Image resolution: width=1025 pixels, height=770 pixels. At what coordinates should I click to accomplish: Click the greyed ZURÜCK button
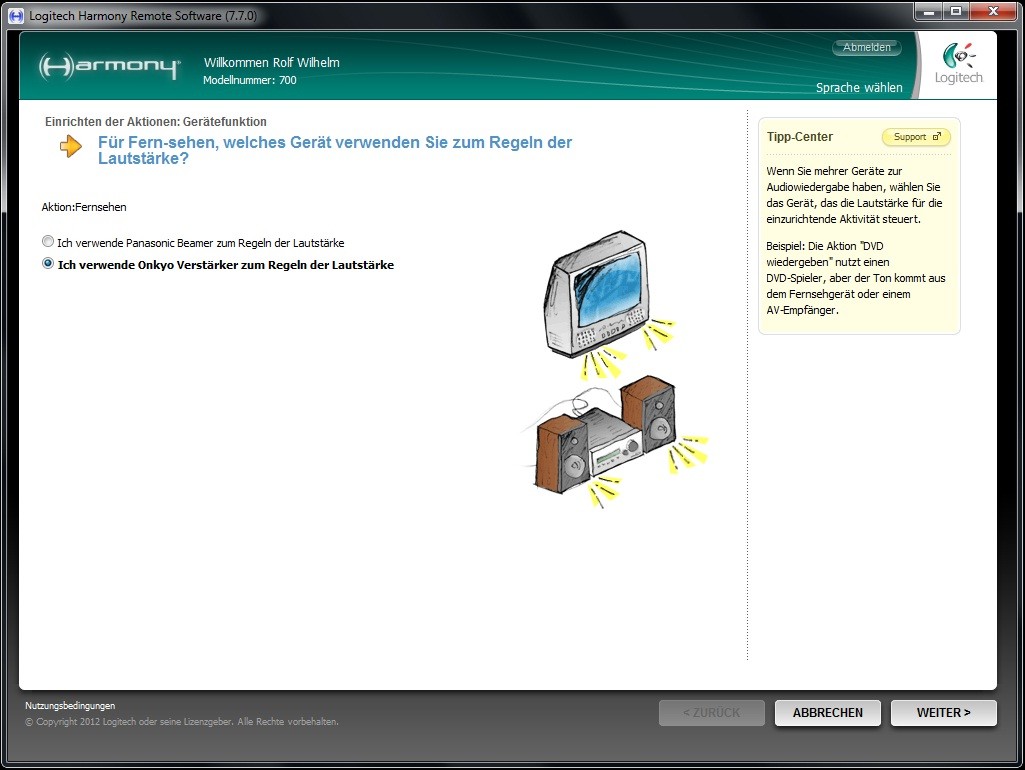[712, 712]
